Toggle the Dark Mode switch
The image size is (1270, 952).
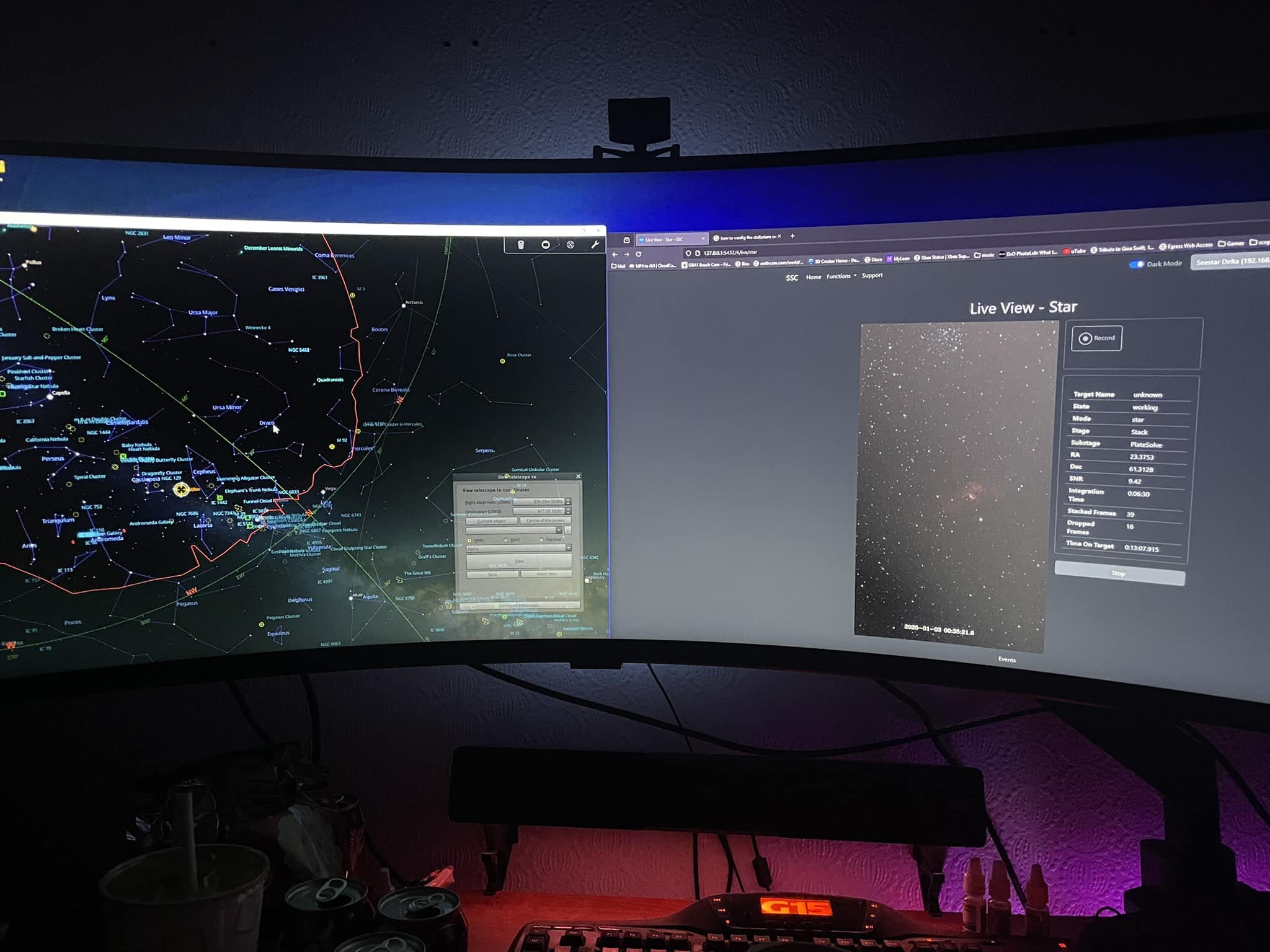(1137, 264)
